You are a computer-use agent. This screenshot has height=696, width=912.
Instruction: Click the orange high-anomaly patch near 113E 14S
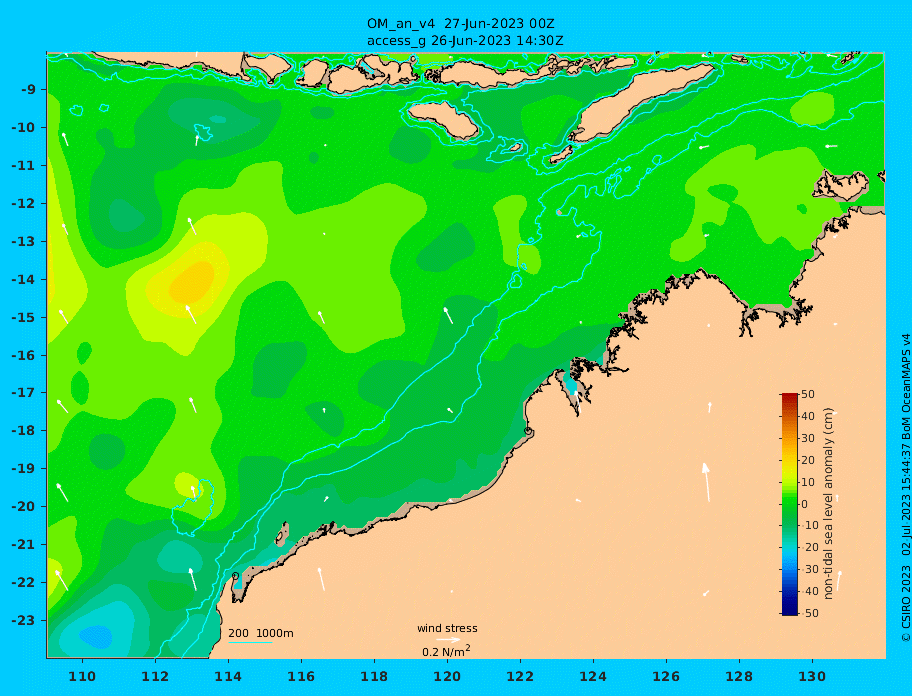192,282
